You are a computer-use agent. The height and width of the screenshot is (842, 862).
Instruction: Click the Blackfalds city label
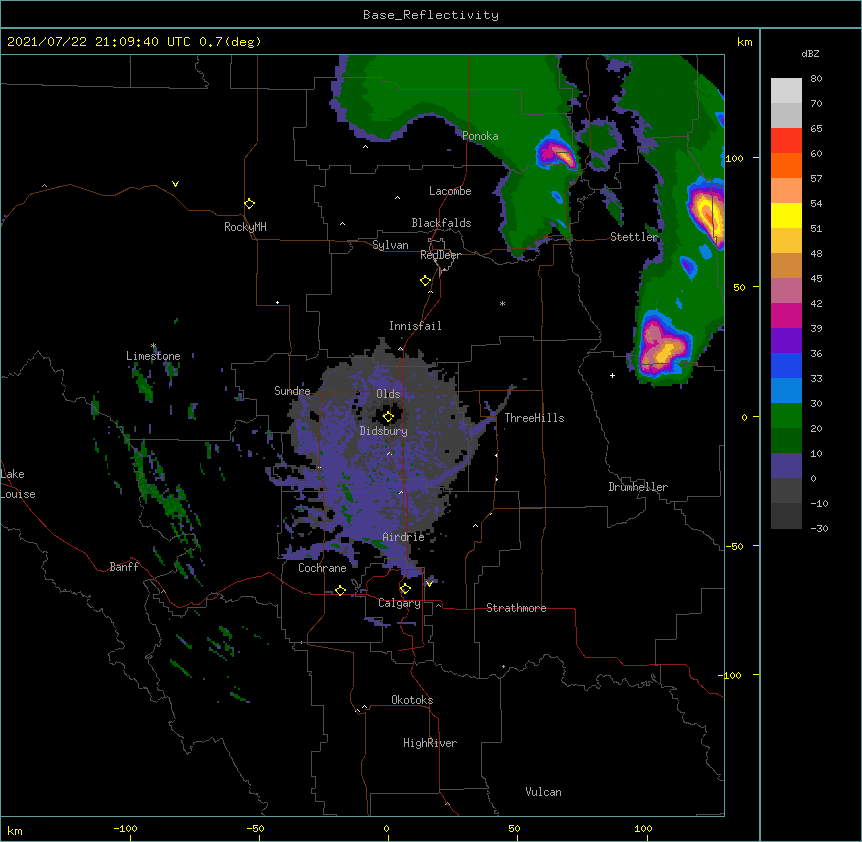coord(441,223)
